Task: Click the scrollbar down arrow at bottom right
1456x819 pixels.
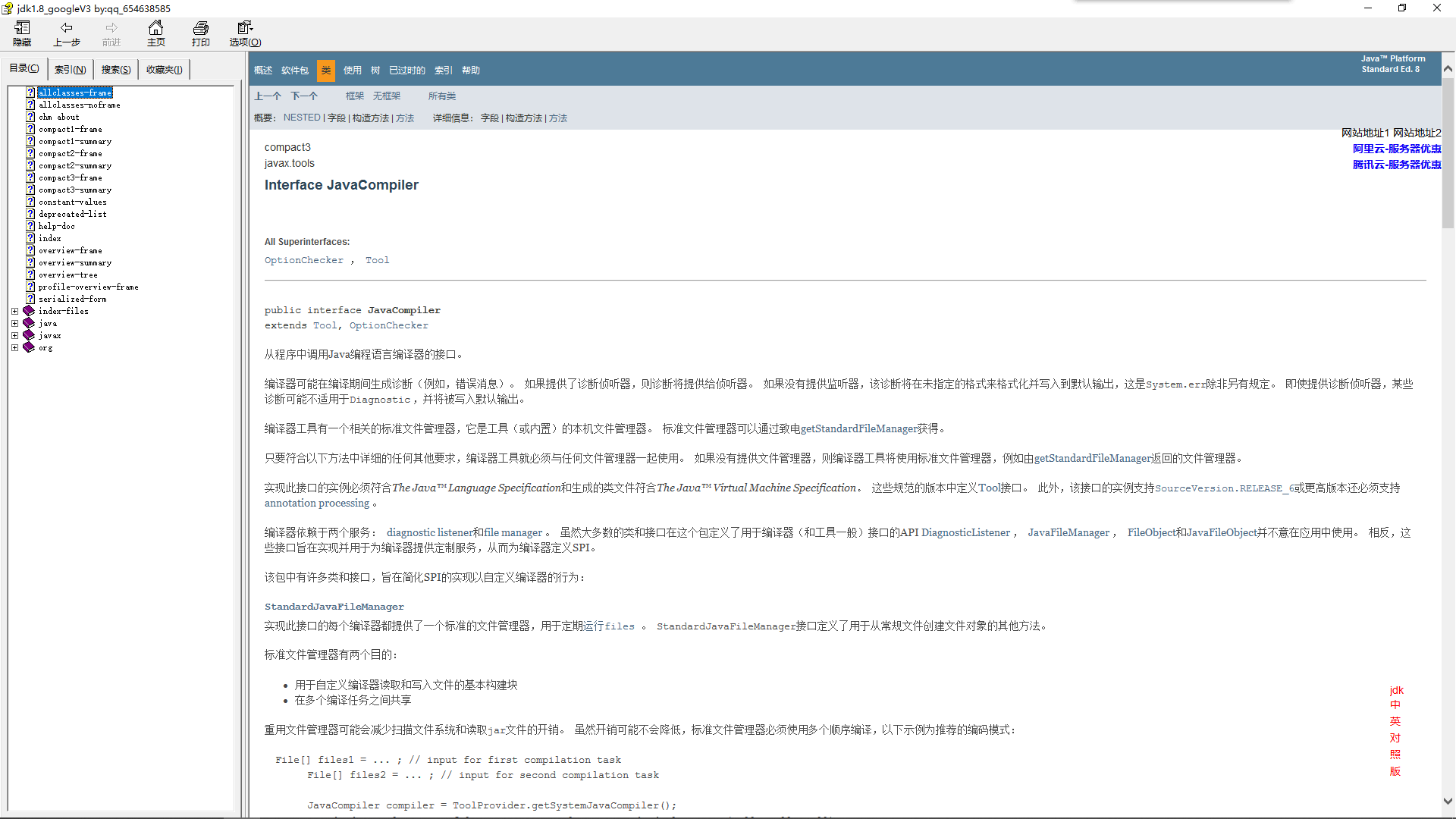Action: (1448, 801)
